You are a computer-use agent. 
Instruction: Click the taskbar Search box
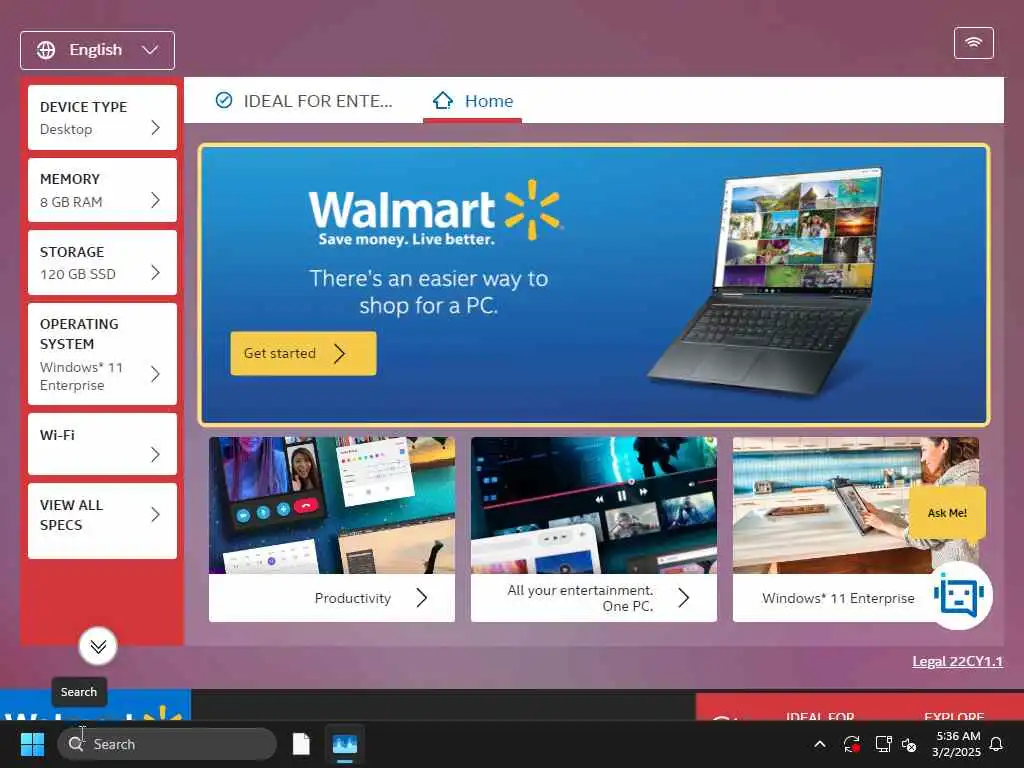(167, 744)
